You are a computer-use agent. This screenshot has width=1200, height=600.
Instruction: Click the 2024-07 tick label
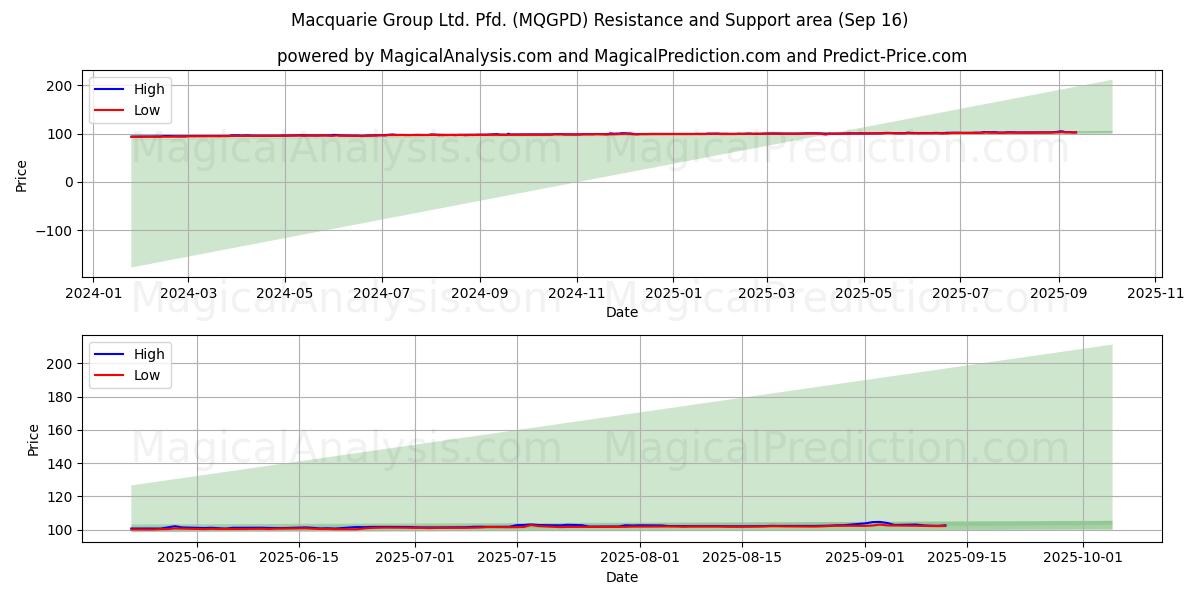tap(381, 293)
